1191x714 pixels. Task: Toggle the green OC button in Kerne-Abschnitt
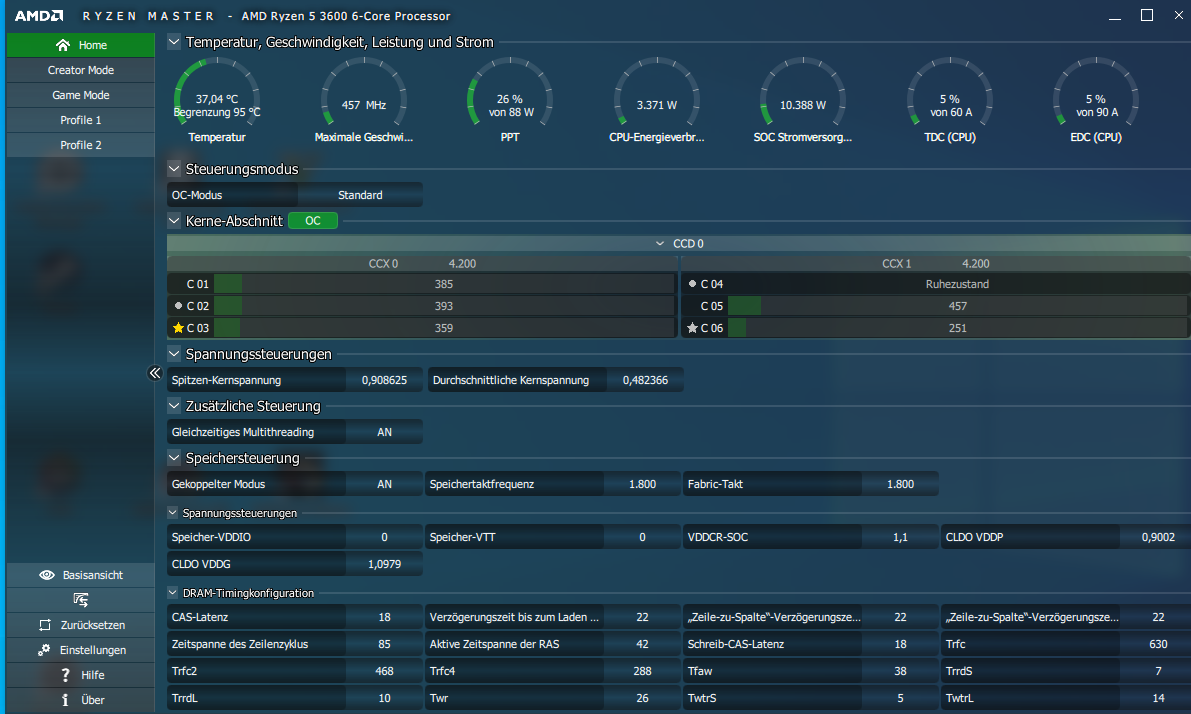pyautogui.click(x=313, y=221)
